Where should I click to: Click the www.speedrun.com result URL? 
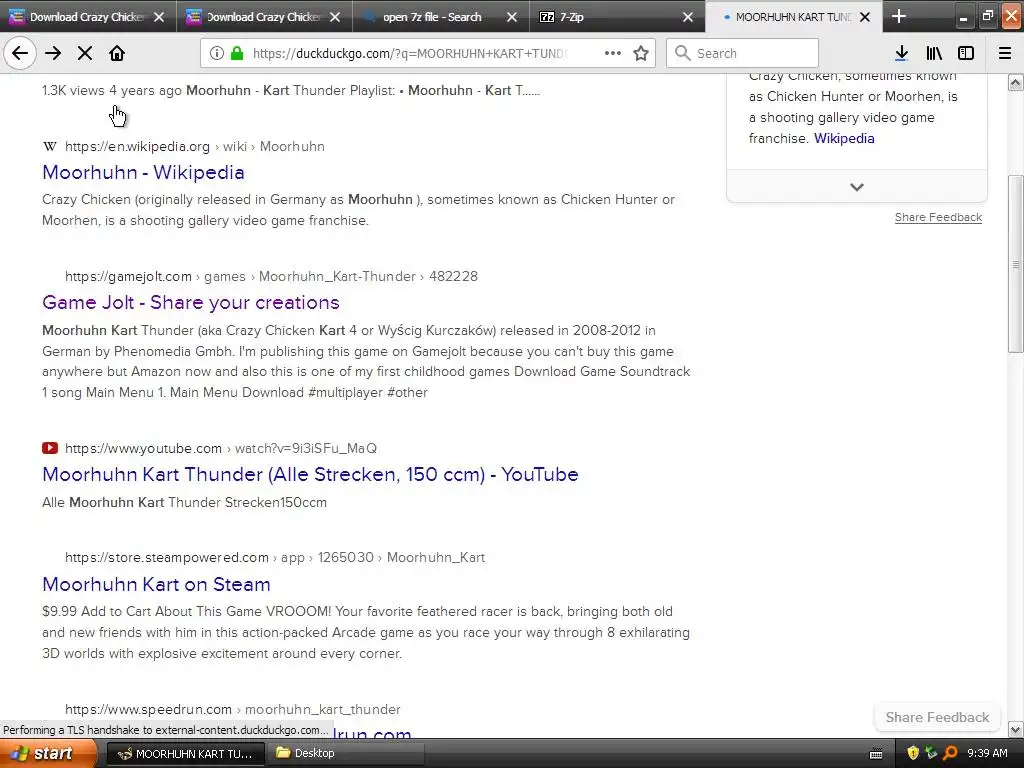click(x=232, y=709)
